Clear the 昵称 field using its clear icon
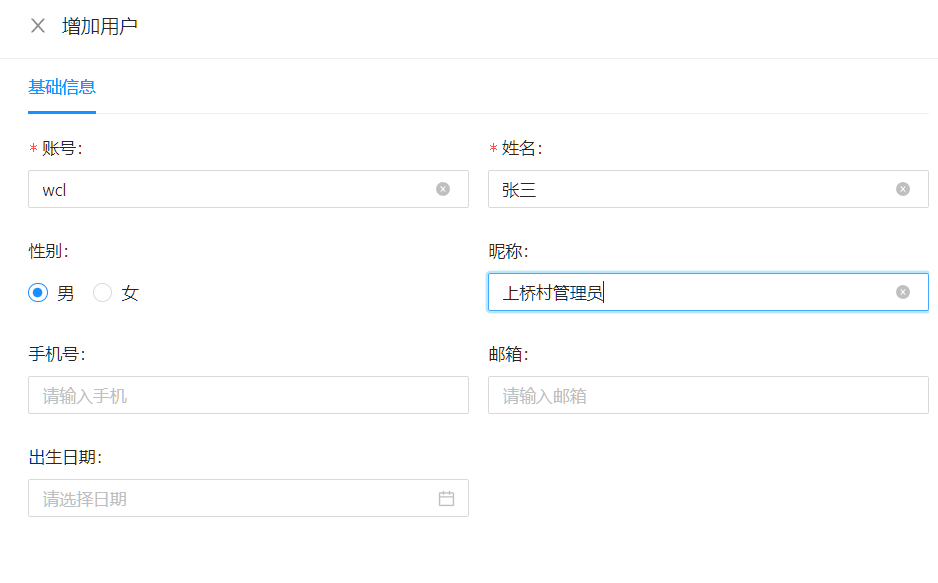 point(903,292)
